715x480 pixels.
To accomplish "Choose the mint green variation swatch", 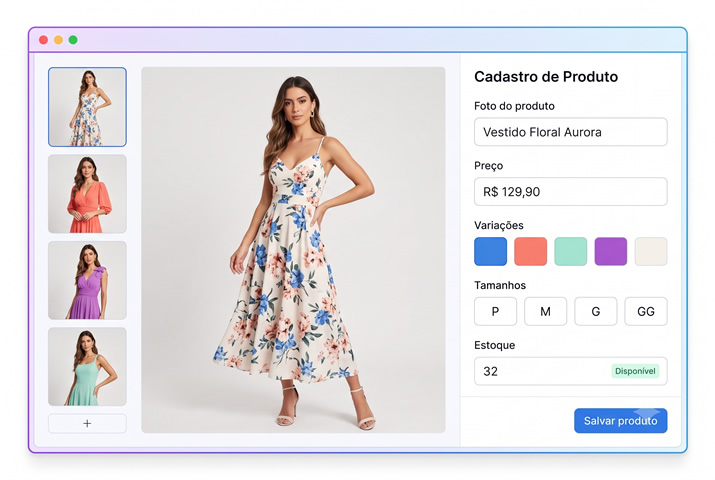I will [x=570, y=251].
